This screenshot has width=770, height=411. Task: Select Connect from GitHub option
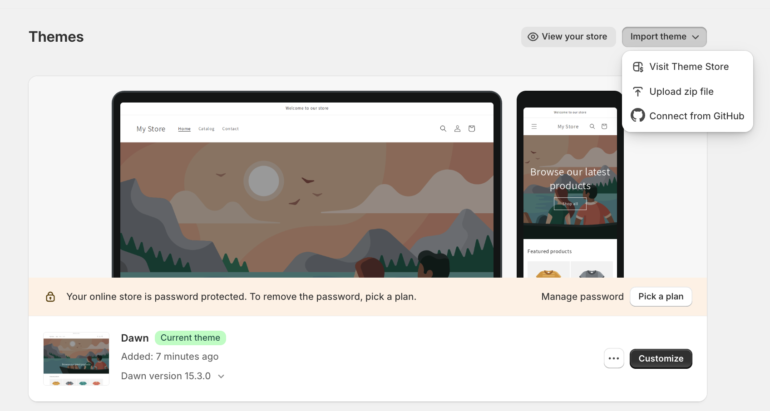[687, 116]
